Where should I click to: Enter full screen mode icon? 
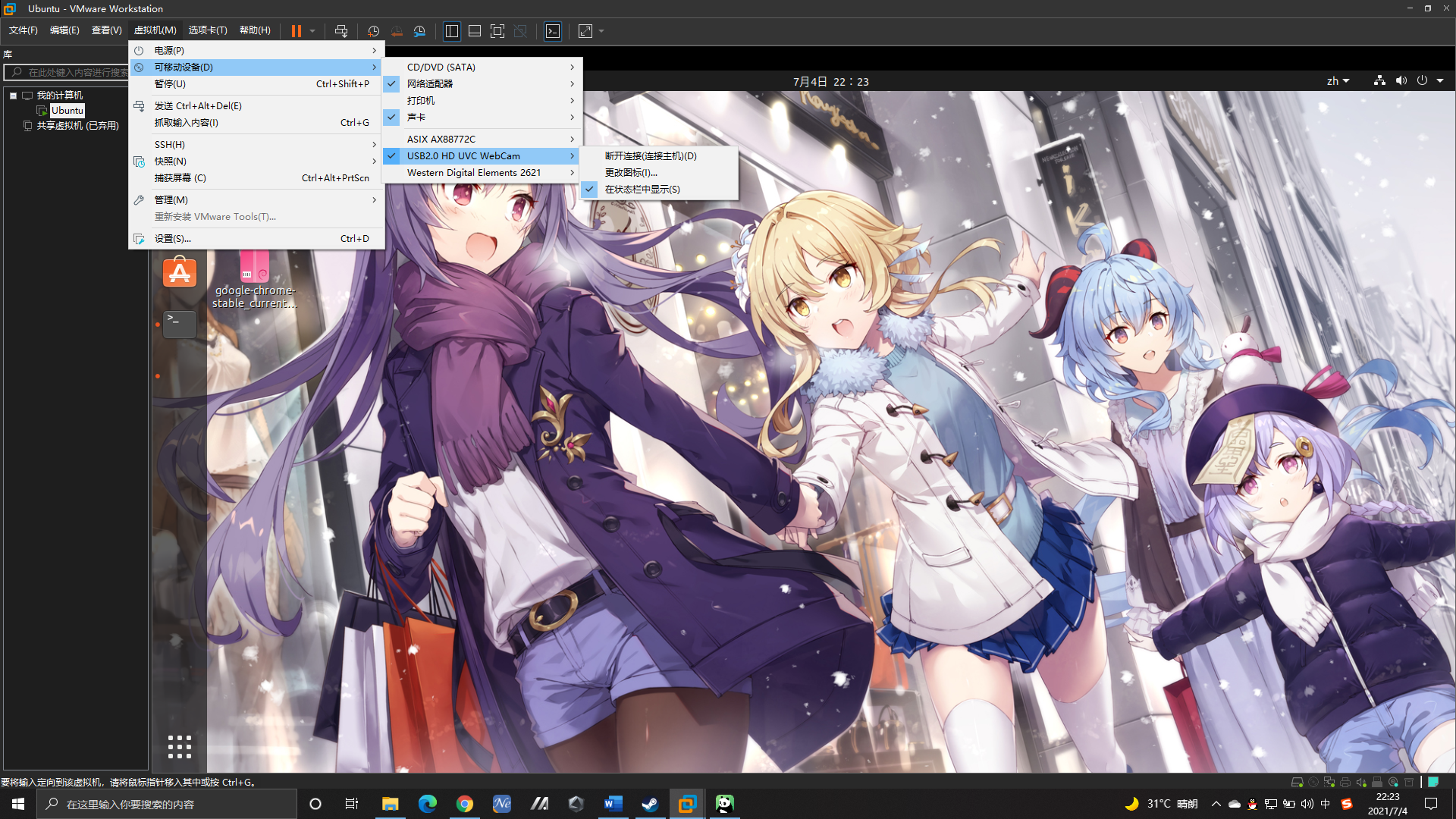coord(497,31)
